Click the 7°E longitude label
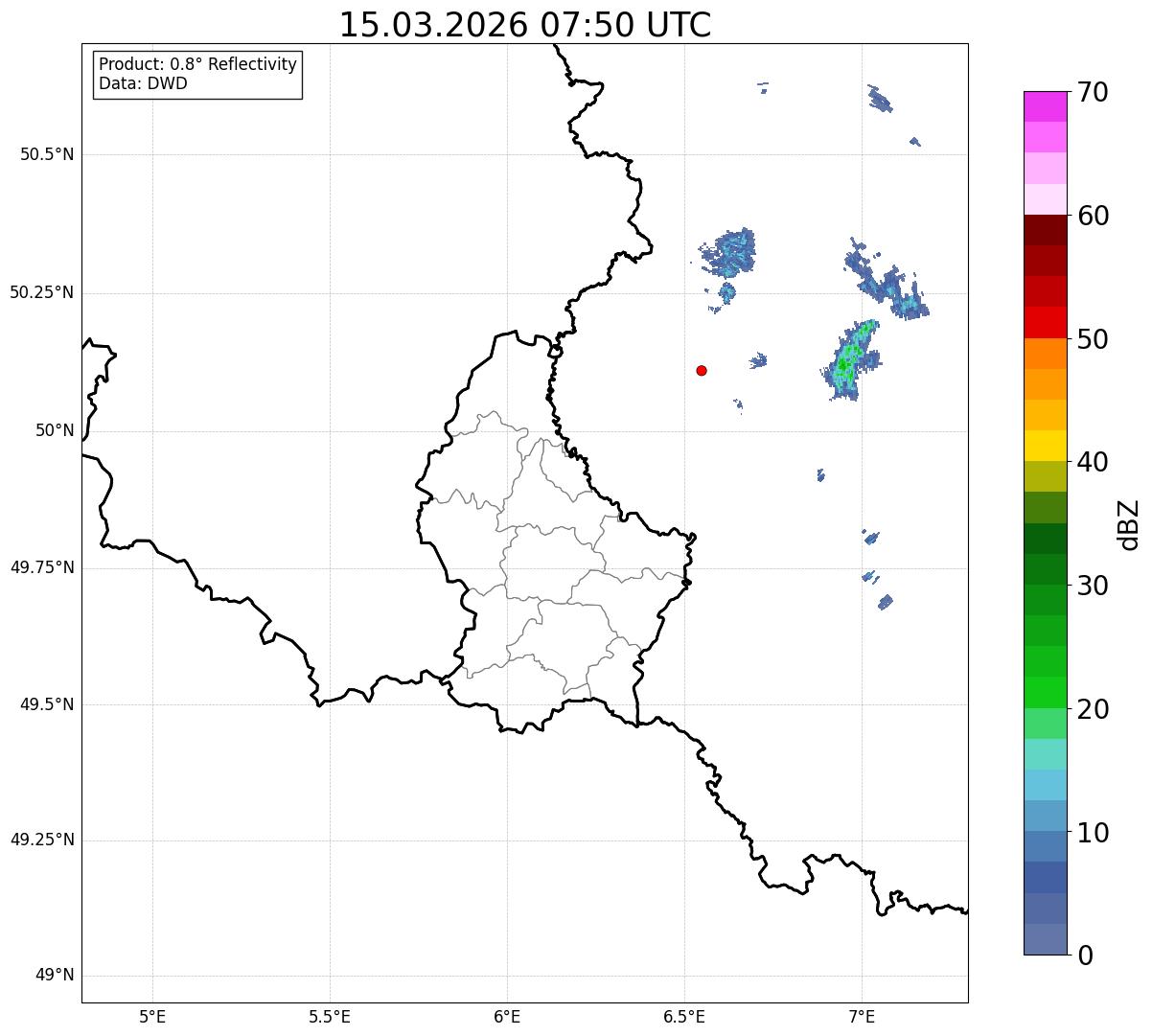Viewport: 1152px width, 1036px height. click(x=862, y=1016)
